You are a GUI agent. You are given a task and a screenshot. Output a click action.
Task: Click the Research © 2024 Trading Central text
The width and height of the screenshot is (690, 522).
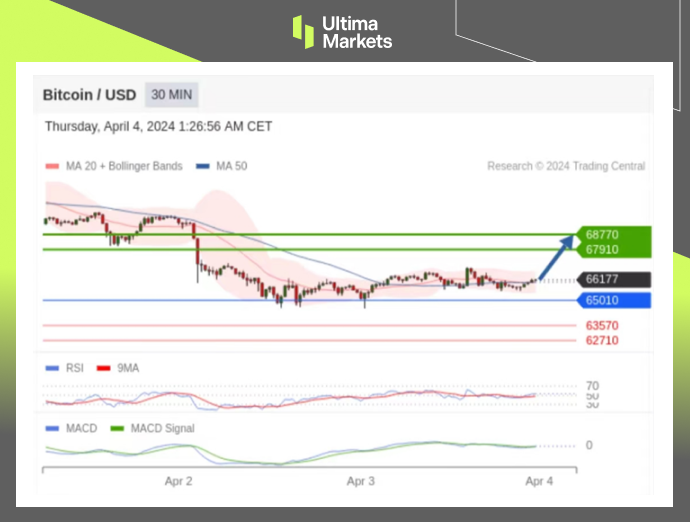click(x=566, y=166)
